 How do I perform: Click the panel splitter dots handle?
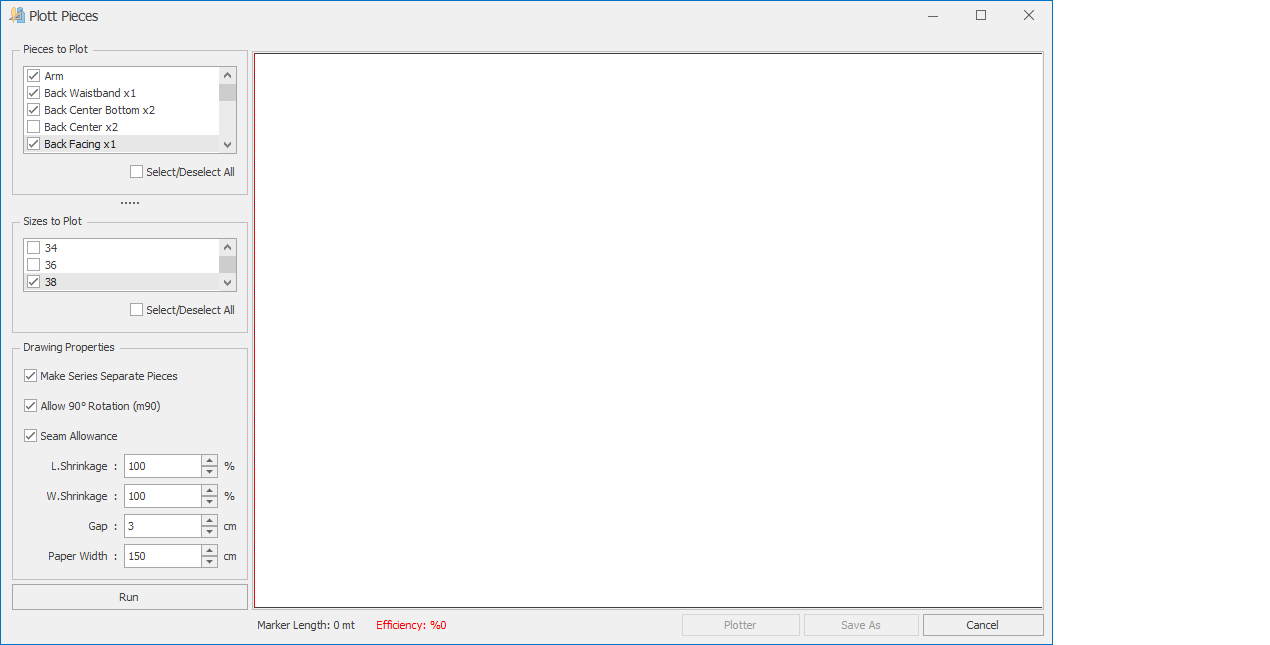pos(130,203)
